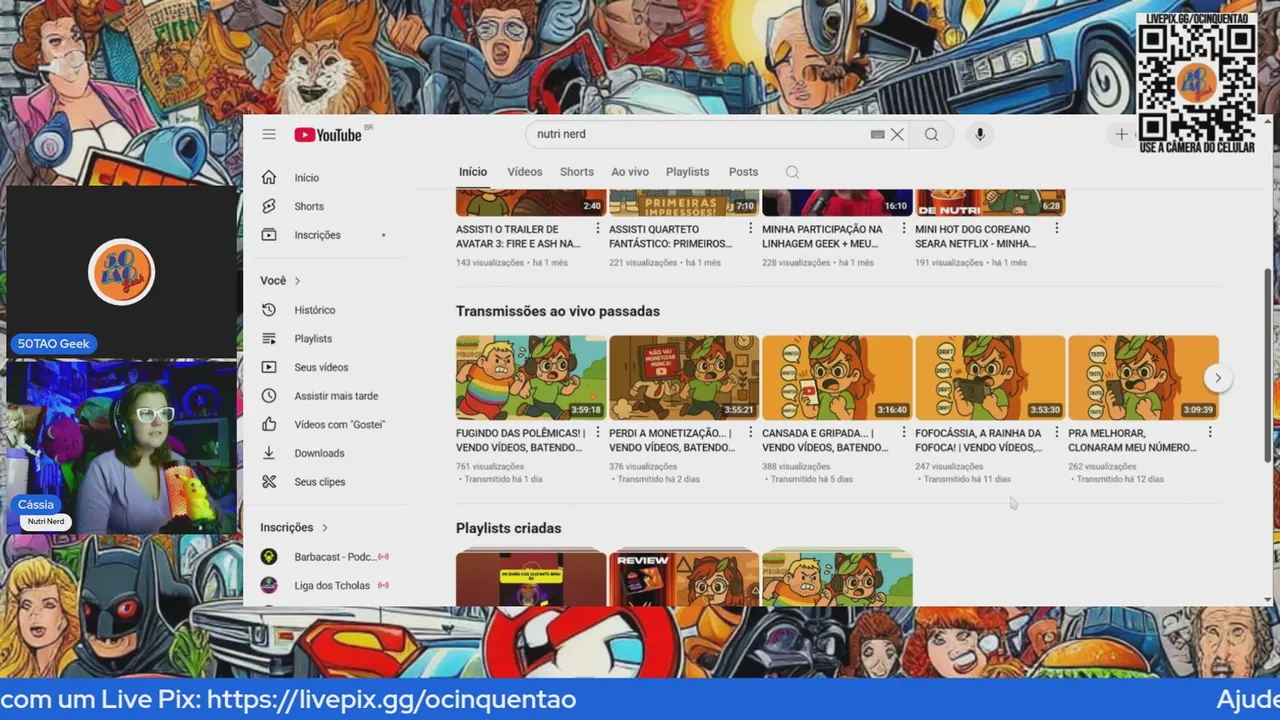This screenshot has width=1280, height=720.
Task: Click the channel search magnifier next to Posts
Action: pos(792,172)
